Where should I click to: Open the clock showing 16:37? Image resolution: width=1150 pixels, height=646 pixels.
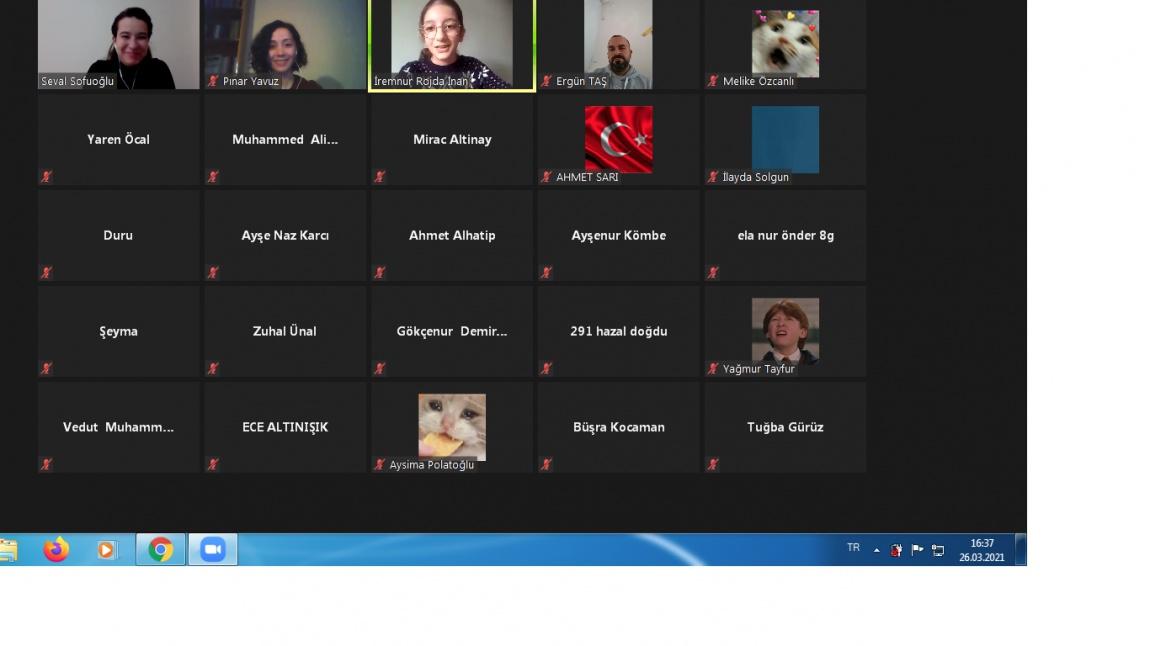pos(981,550)
